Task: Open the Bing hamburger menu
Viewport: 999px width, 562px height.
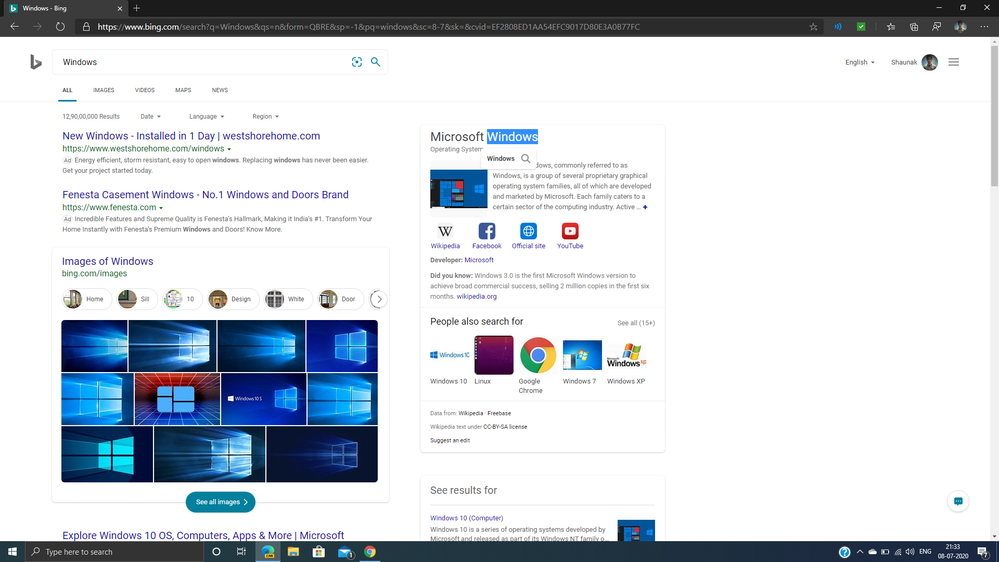Action: 954,62
